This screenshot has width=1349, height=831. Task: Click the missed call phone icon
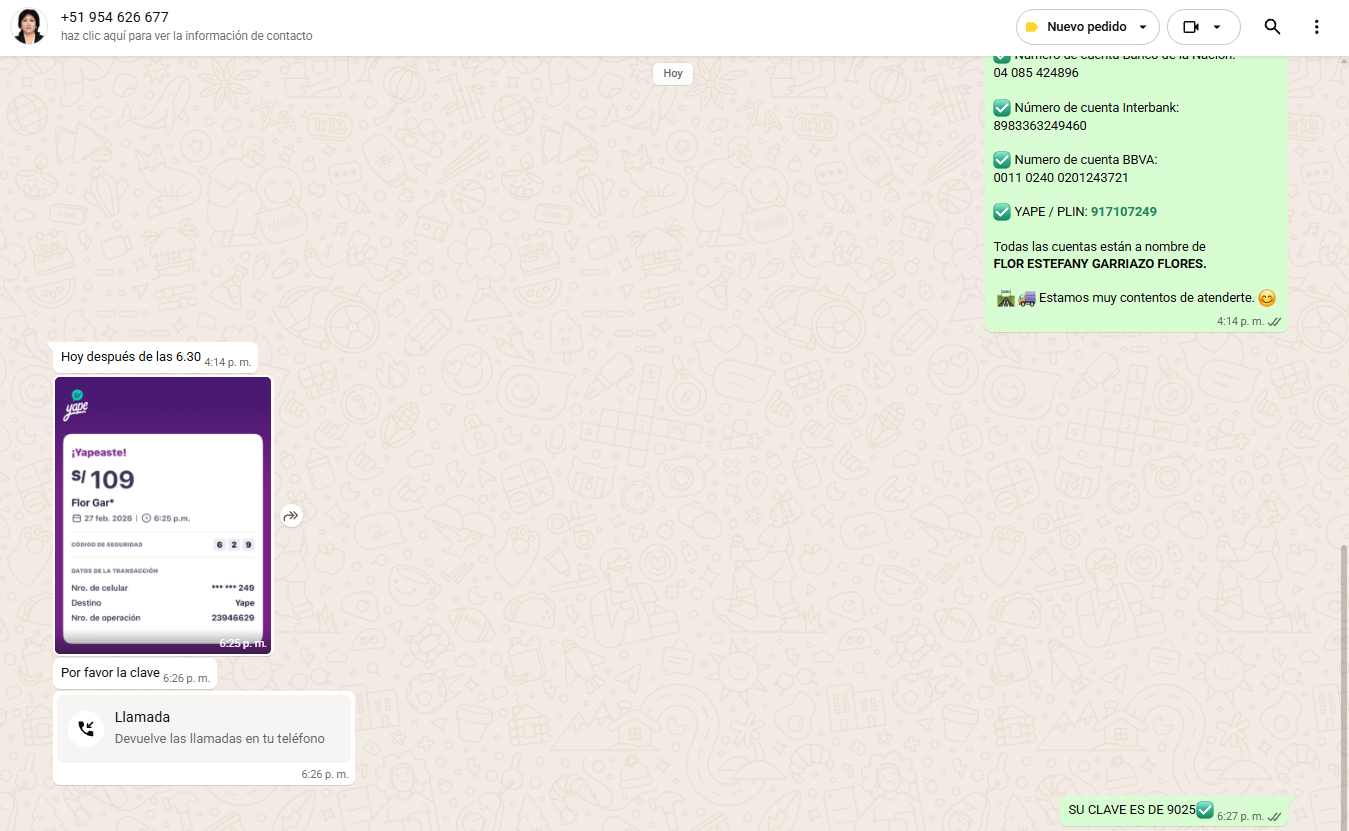tap(86, 728)
